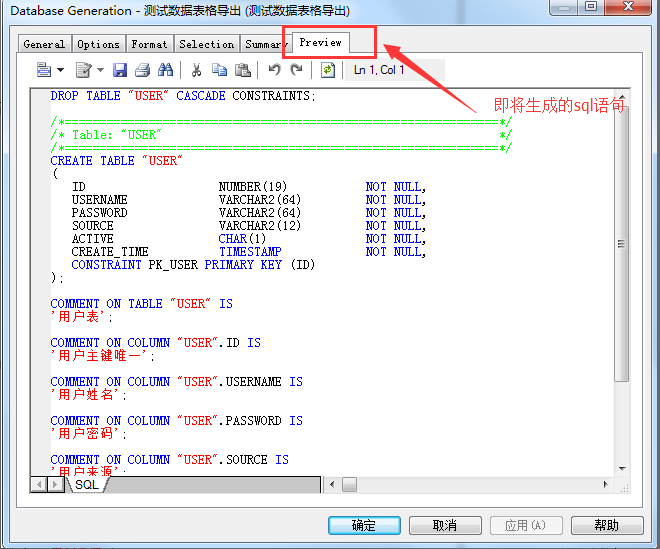Paste from clipboard icon
Viewport: 660px width, 549px height.
coord(242,70)
